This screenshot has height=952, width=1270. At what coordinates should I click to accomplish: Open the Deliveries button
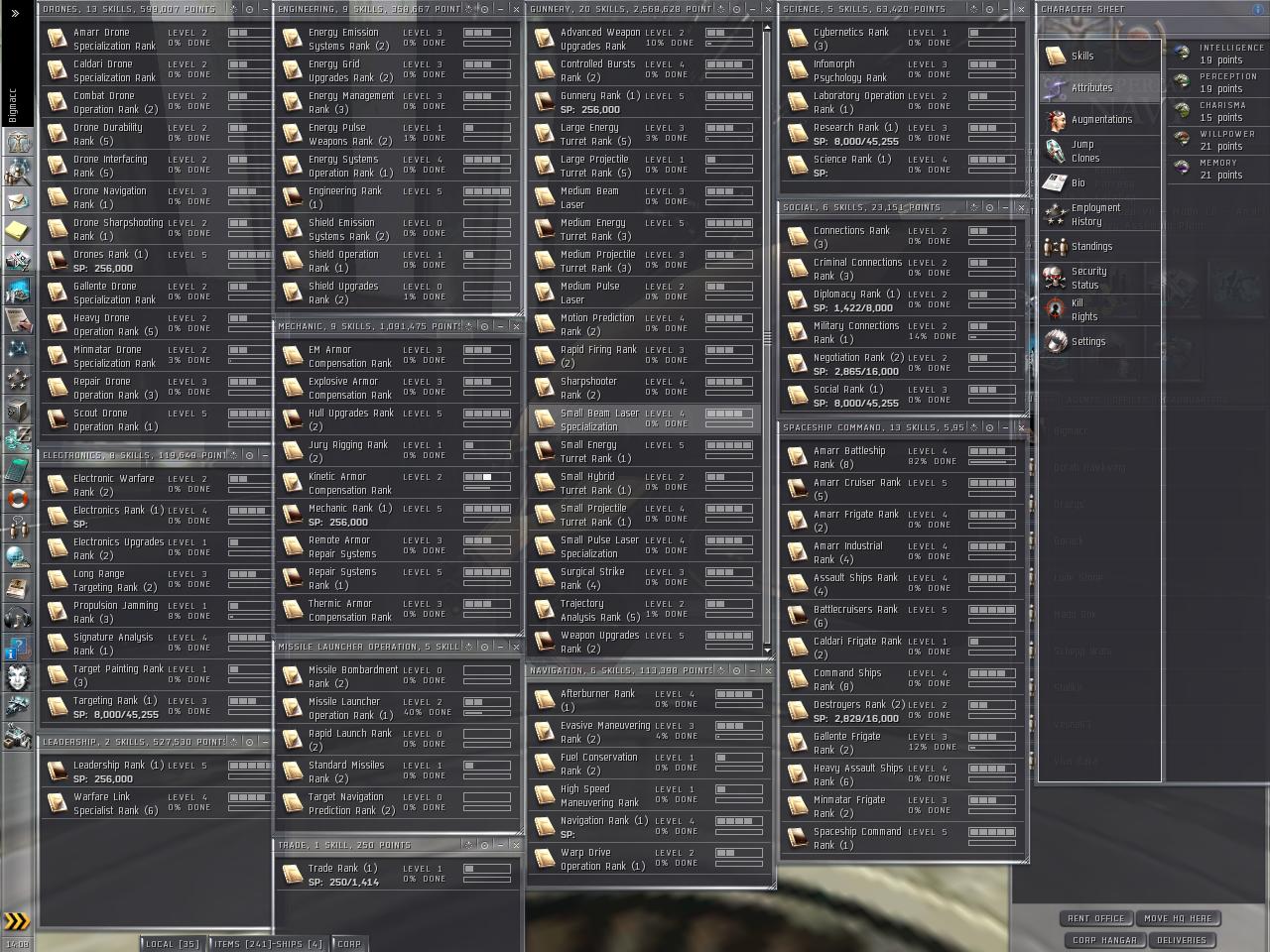[x=1182, y=940]
